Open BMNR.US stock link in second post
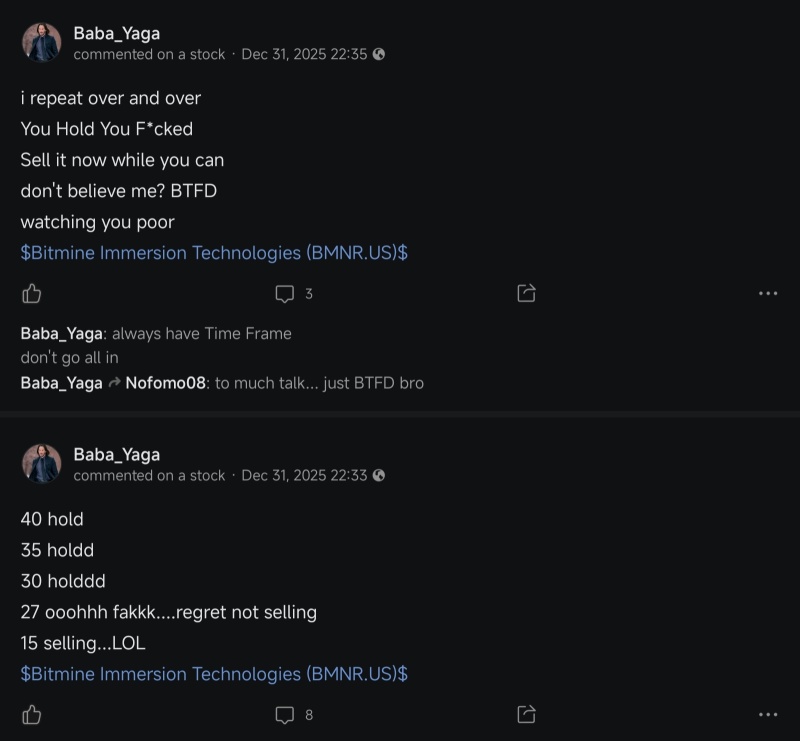800x741 pixels. click(x=214, y=674)
